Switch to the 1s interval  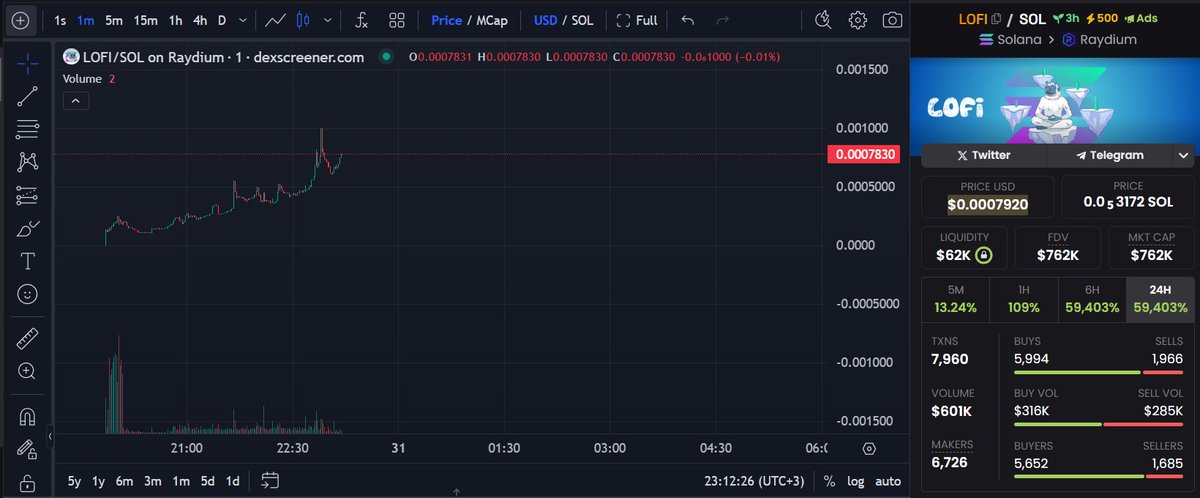pyautogui.click(x=61, y=20)
